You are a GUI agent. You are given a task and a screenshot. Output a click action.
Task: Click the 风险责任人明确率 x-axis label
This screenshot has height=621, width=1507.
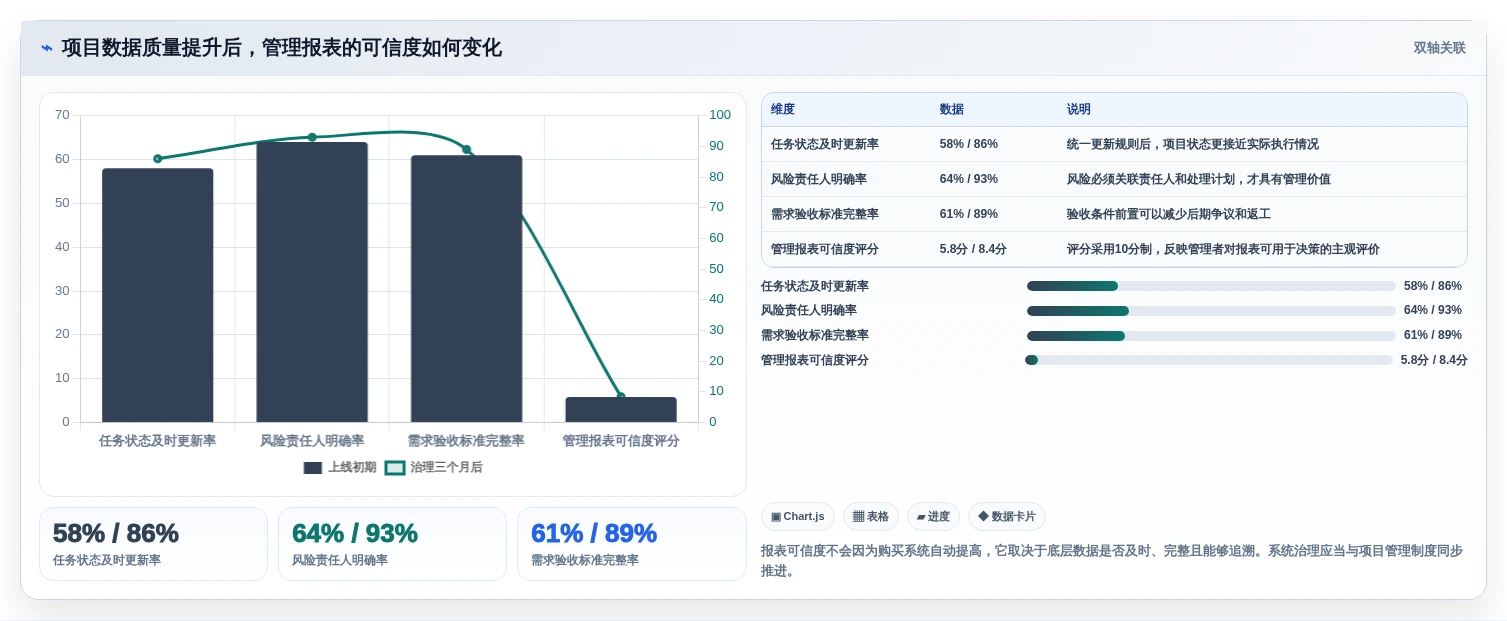pyautogui.click(x=312, y=440)
